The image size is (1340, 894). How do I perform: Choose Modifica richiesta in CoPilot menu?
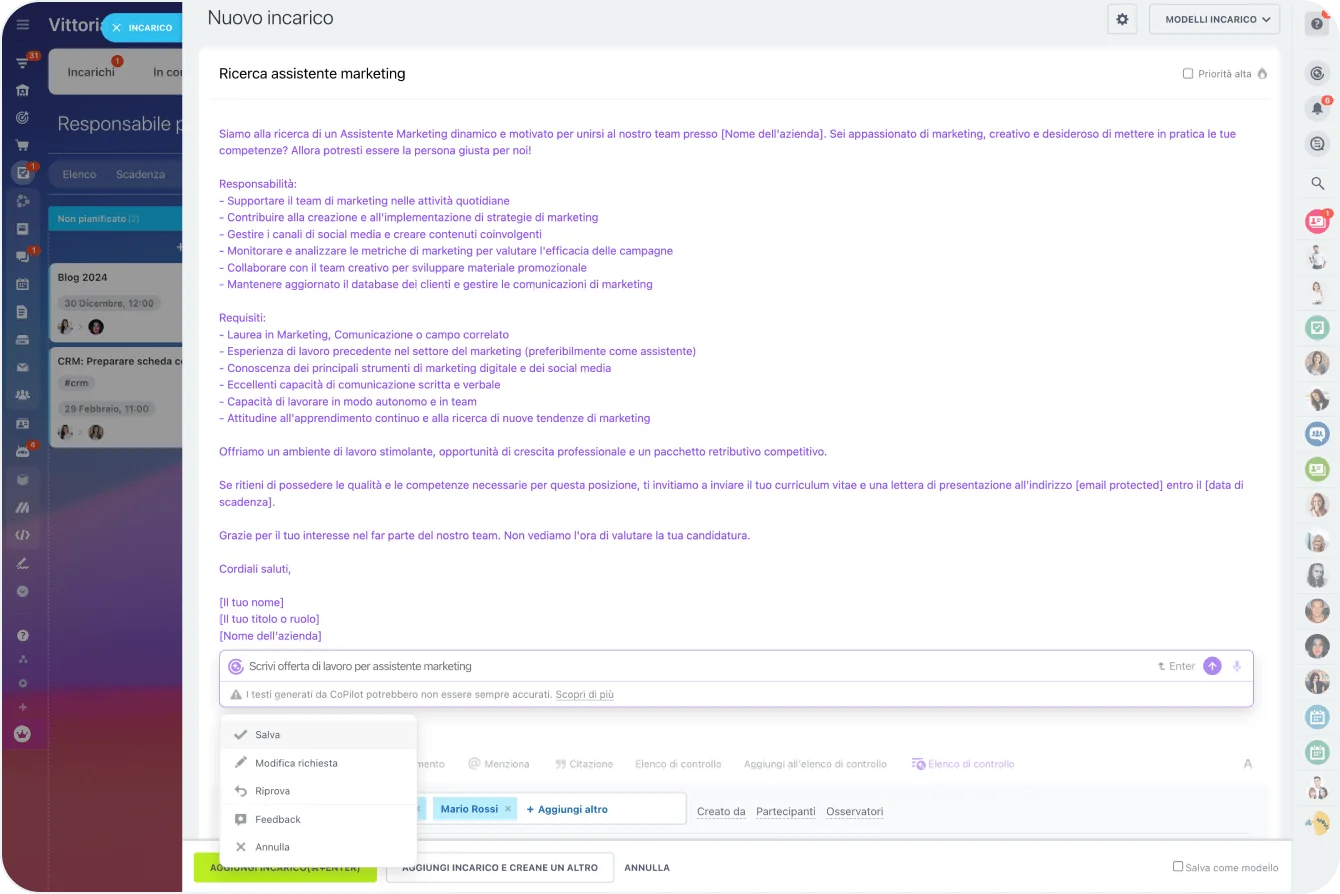(296, 763)
